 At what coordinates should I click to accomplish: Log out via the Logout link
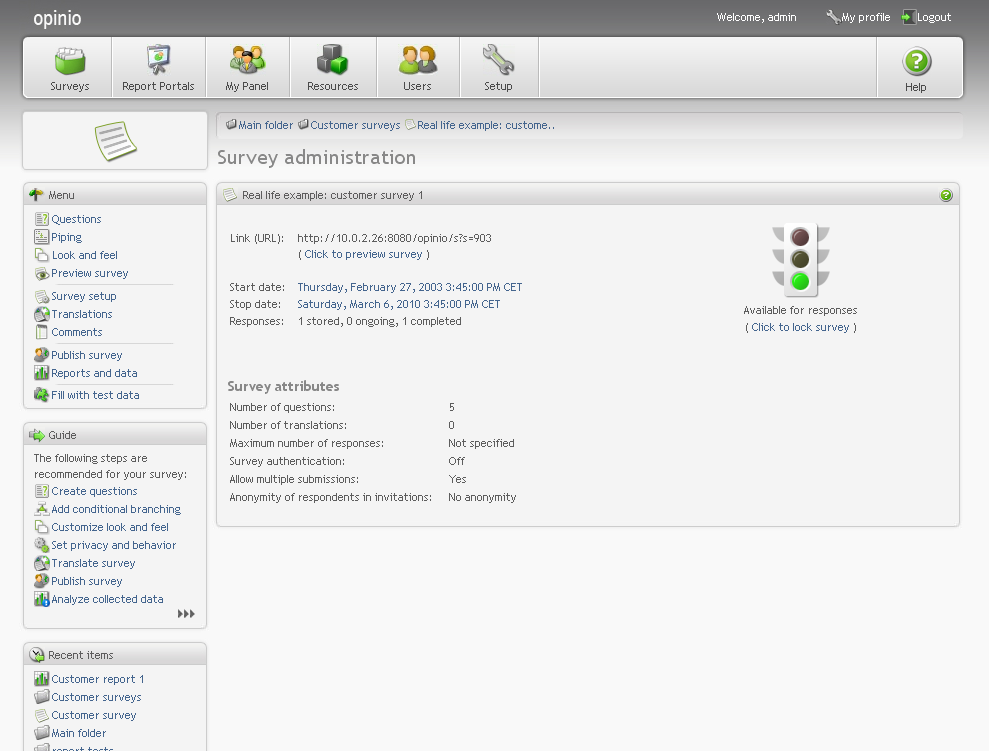[933, 17]
